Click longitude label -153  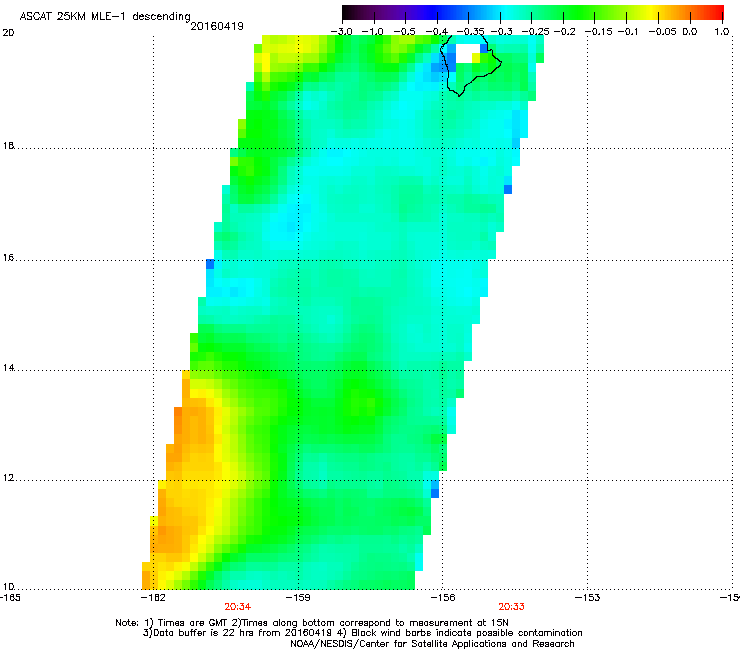point(588,598)
